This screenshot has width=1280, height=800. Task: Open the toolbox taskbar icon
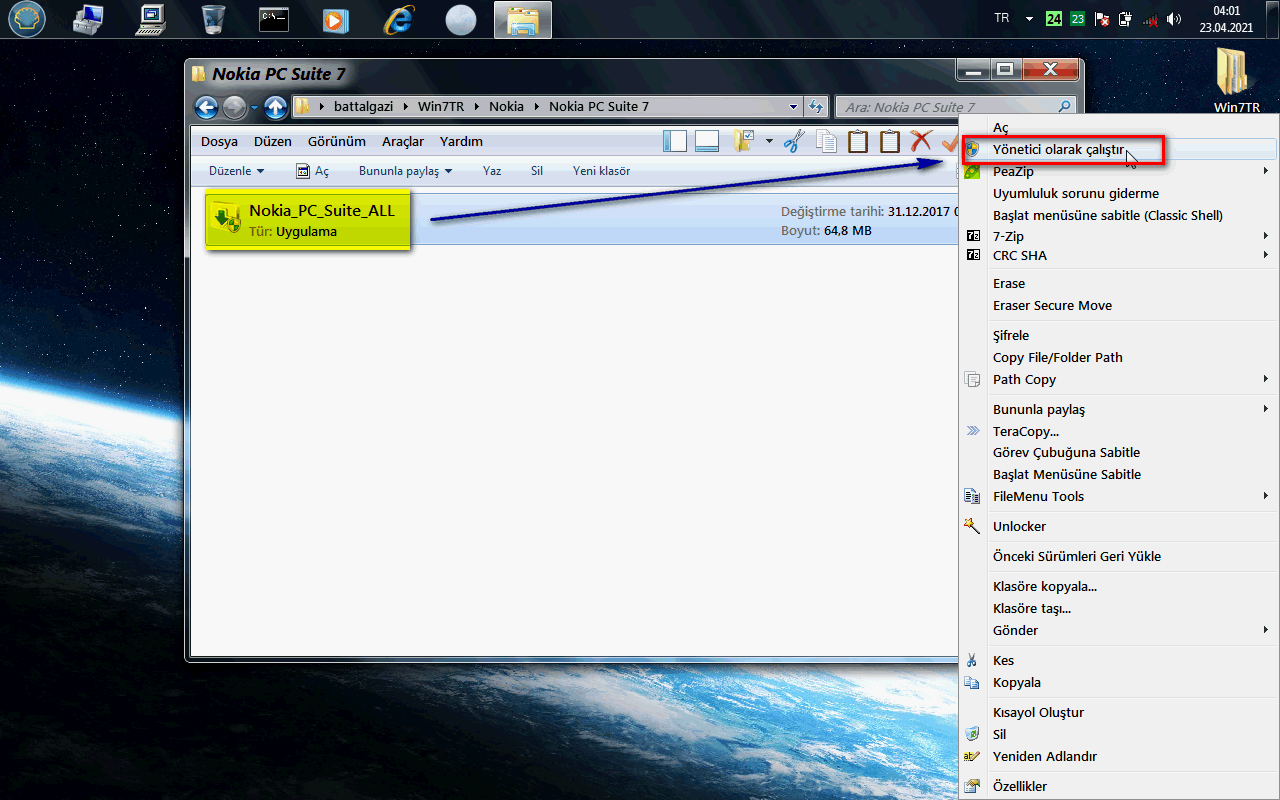(x=89, y=19)
